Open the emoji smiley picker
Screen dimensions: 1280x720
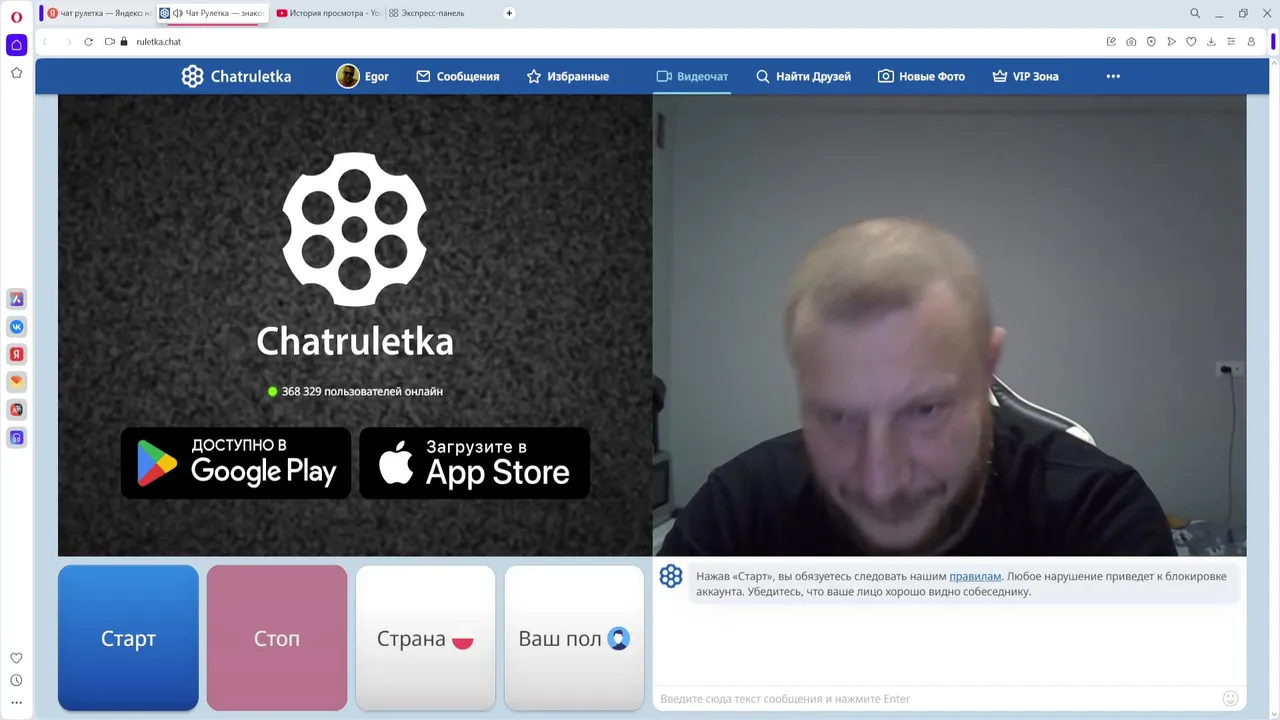coord(1231,698)
